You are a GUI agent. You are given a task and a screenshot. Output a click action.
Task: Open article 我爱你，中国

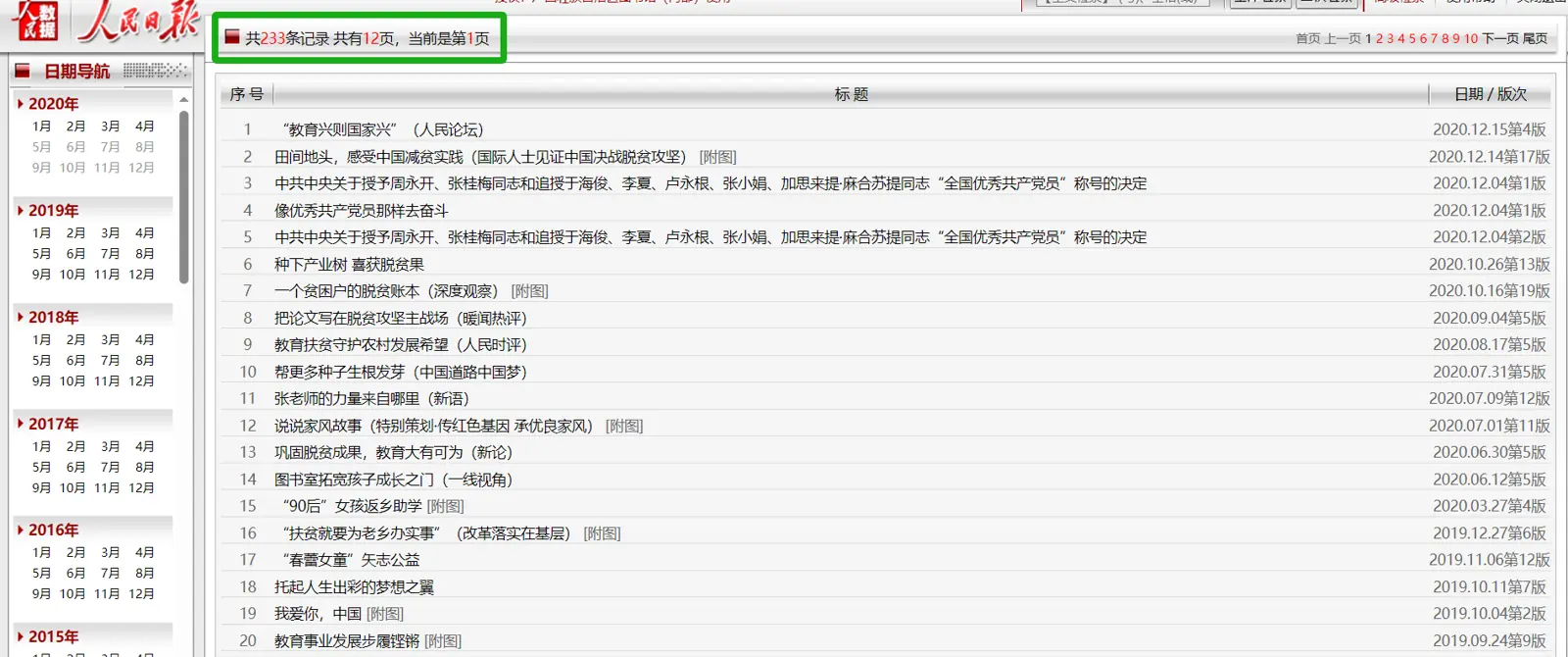tap(318, 615)
